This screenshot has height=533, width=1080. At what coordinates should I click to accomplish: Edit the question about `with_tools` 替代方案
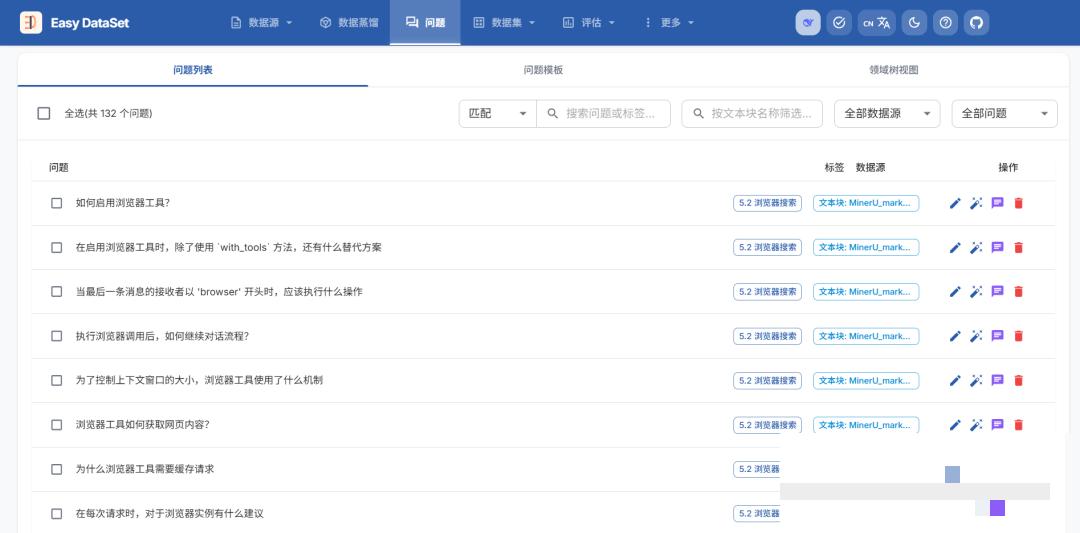[955, 247]
